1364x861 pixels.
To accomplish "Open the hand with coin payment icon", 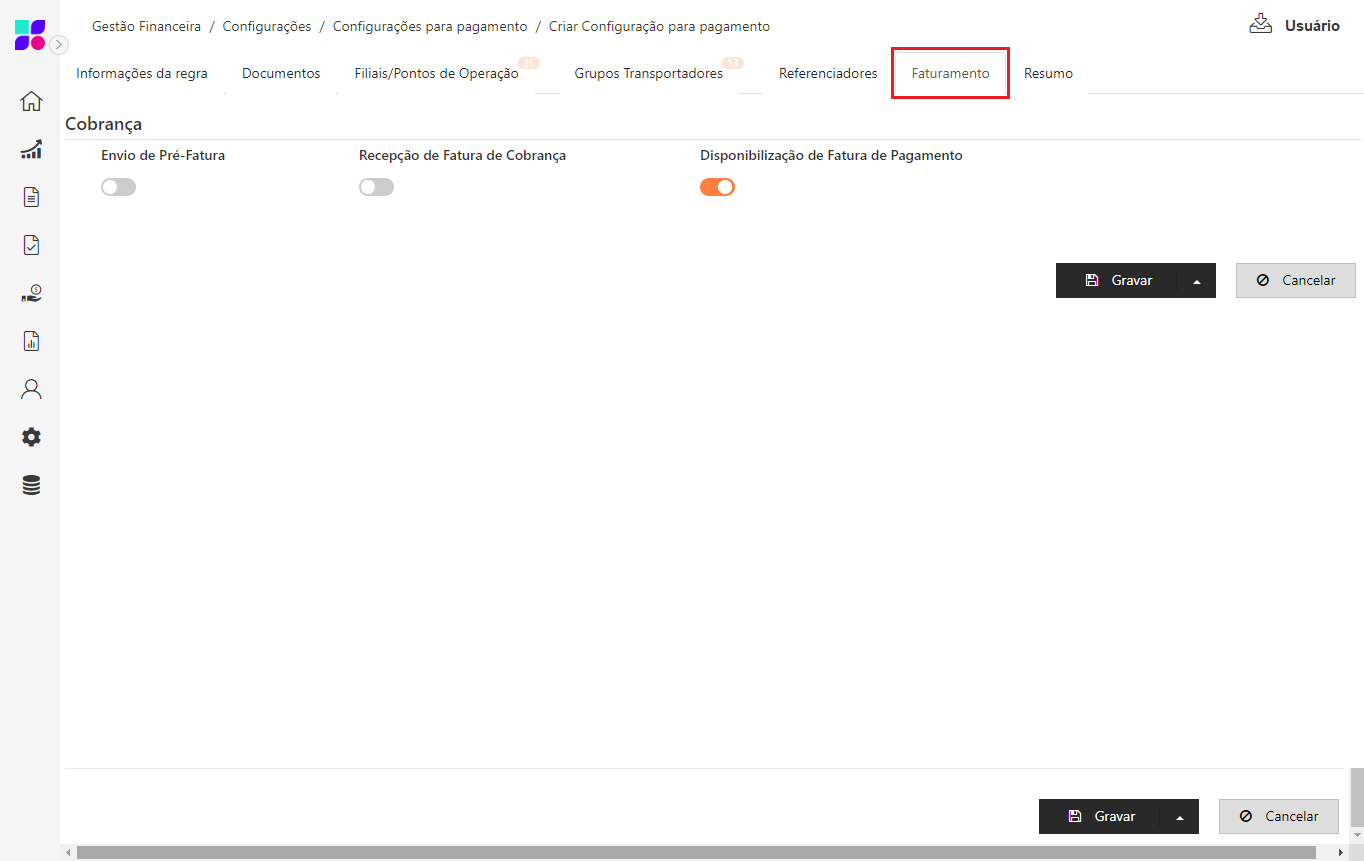I will (x=31, y=293).
